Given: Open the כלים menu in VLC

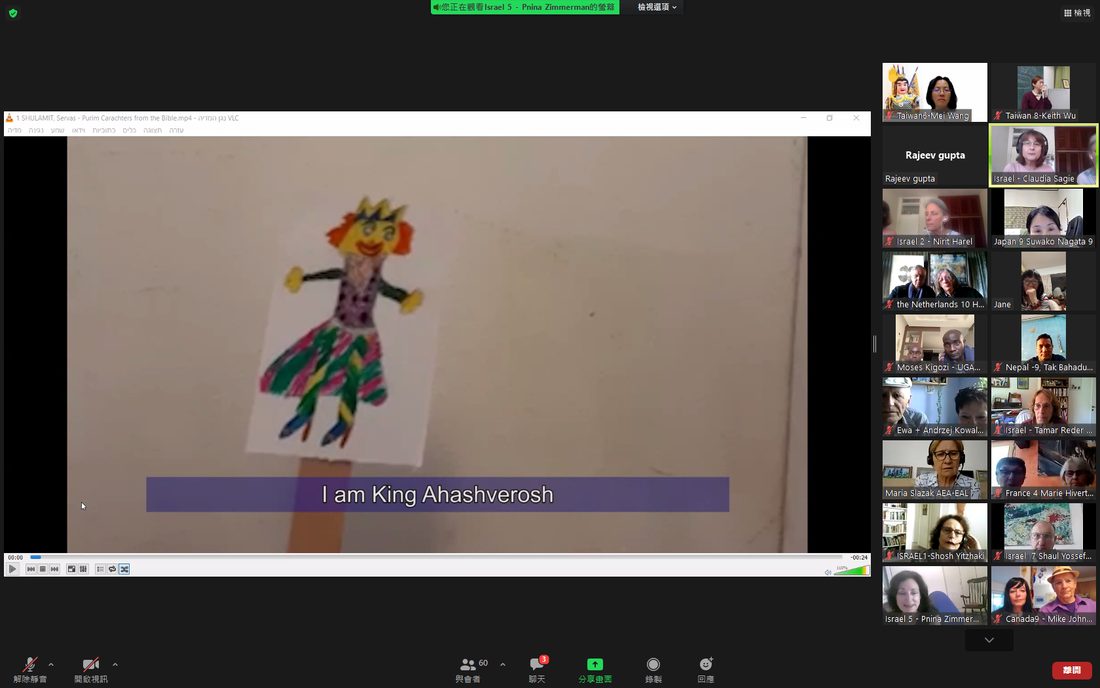Looking at the screenshot, I should [x=130, y=130].
